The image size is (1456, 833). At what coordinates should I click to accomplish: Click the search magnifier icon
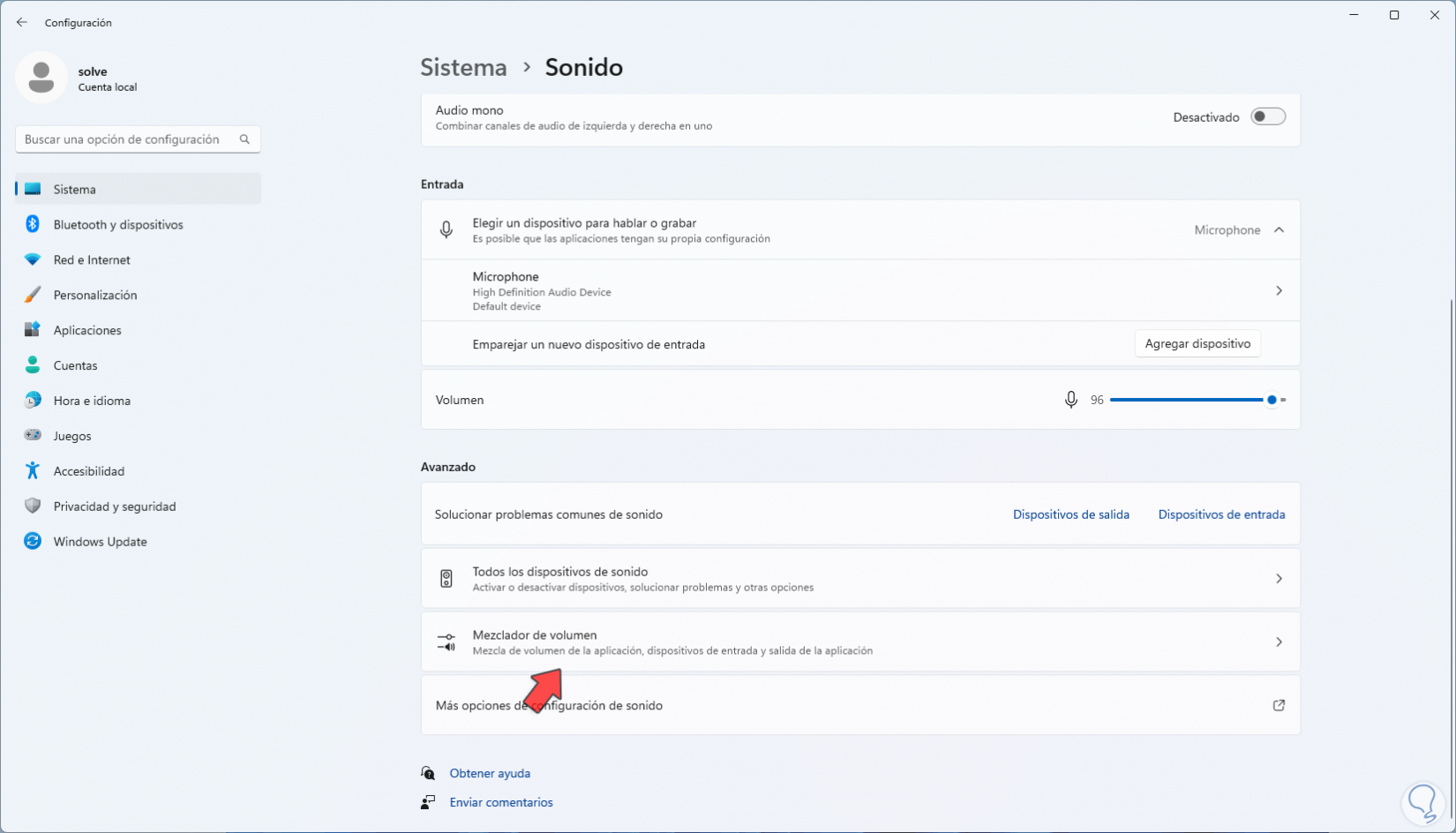pos(244,139)
